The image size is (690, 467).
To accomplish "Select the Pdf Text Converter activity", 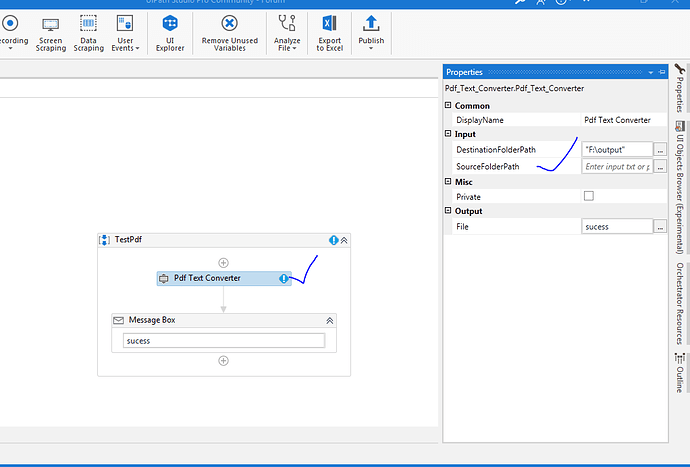I will [x=224, y=278].
